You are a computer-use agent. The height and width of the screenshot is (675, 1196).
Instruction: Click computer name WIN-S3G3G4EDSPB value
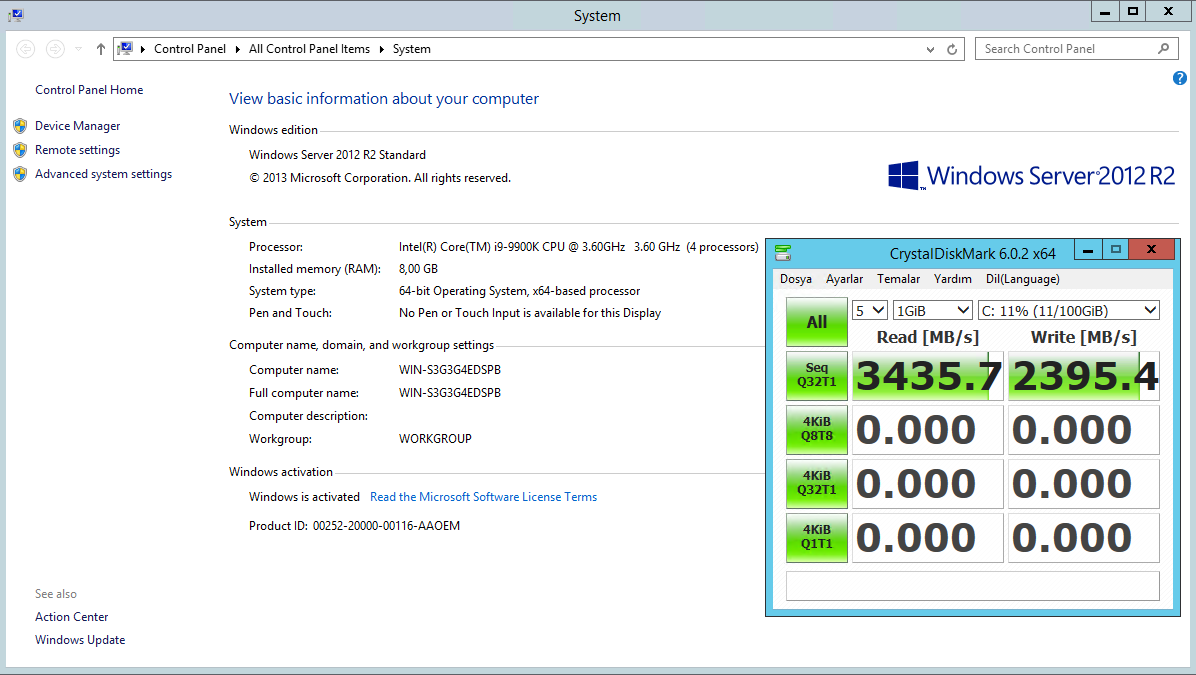click(x=450, y=370)
